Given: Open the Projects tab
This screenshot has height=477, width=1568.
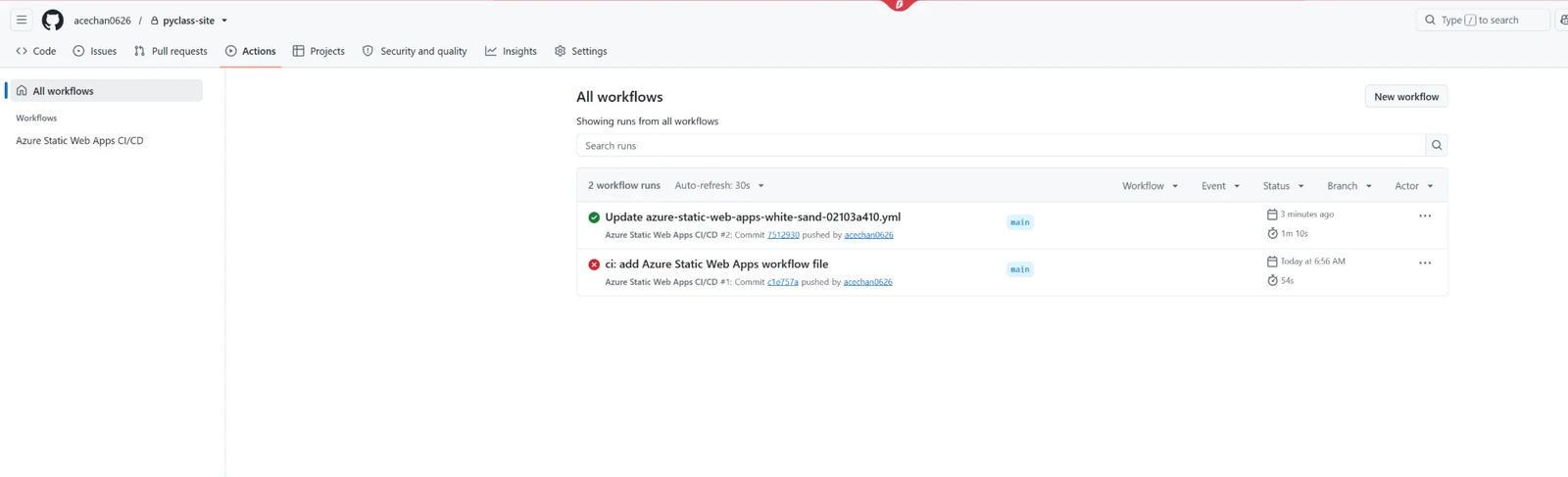Looking at the screenshot, I should [x=318, y=51].
